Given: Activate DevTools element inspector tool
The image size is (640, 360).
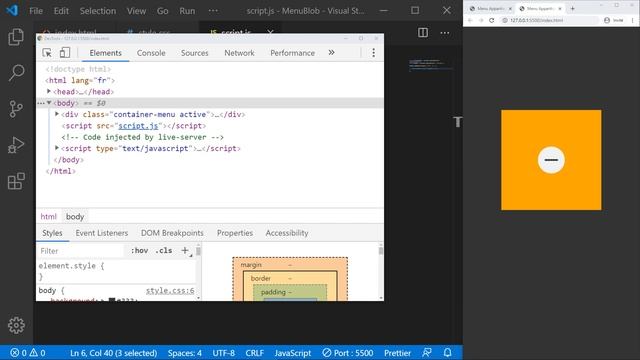Looking at the screenshot, I should 47,53.
